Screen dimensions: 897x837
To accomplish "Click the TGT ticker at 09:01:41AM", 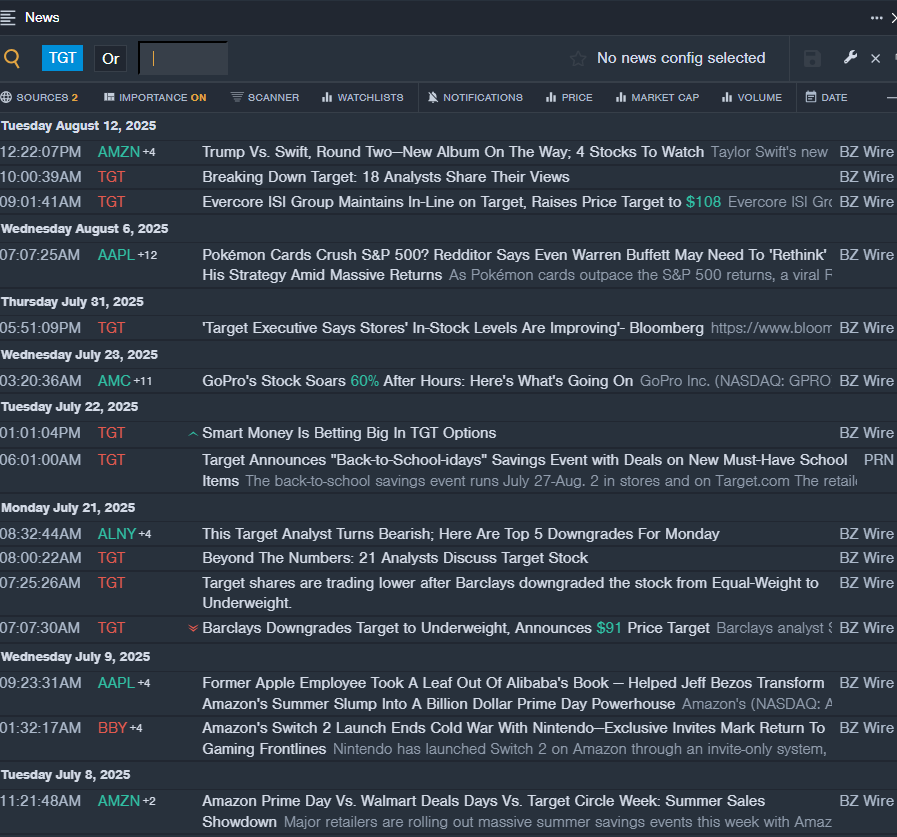I will tap(111, 202).
